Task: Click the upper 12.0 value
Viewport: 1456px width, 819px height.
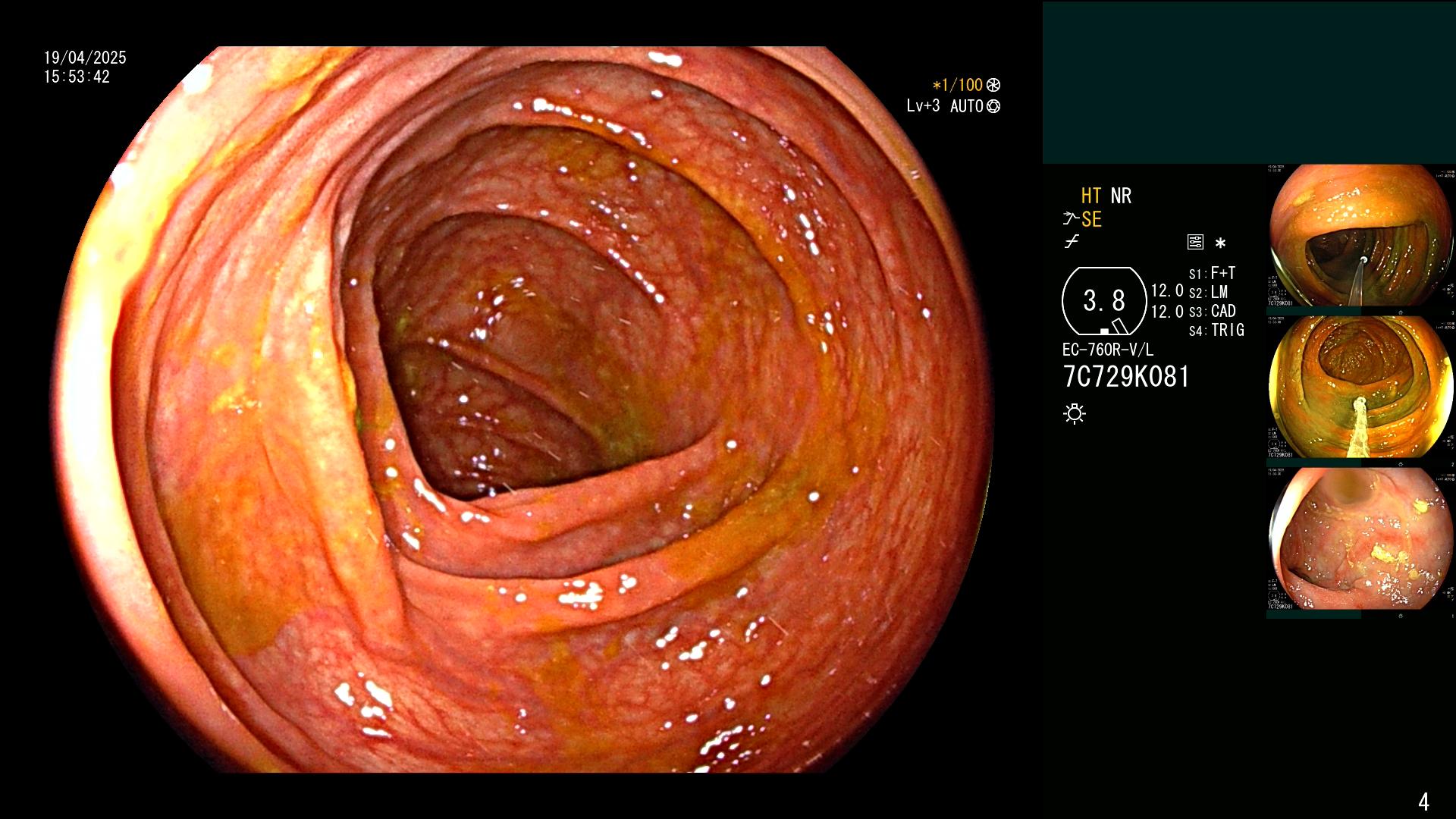Action: click(x=1167, y=290)
